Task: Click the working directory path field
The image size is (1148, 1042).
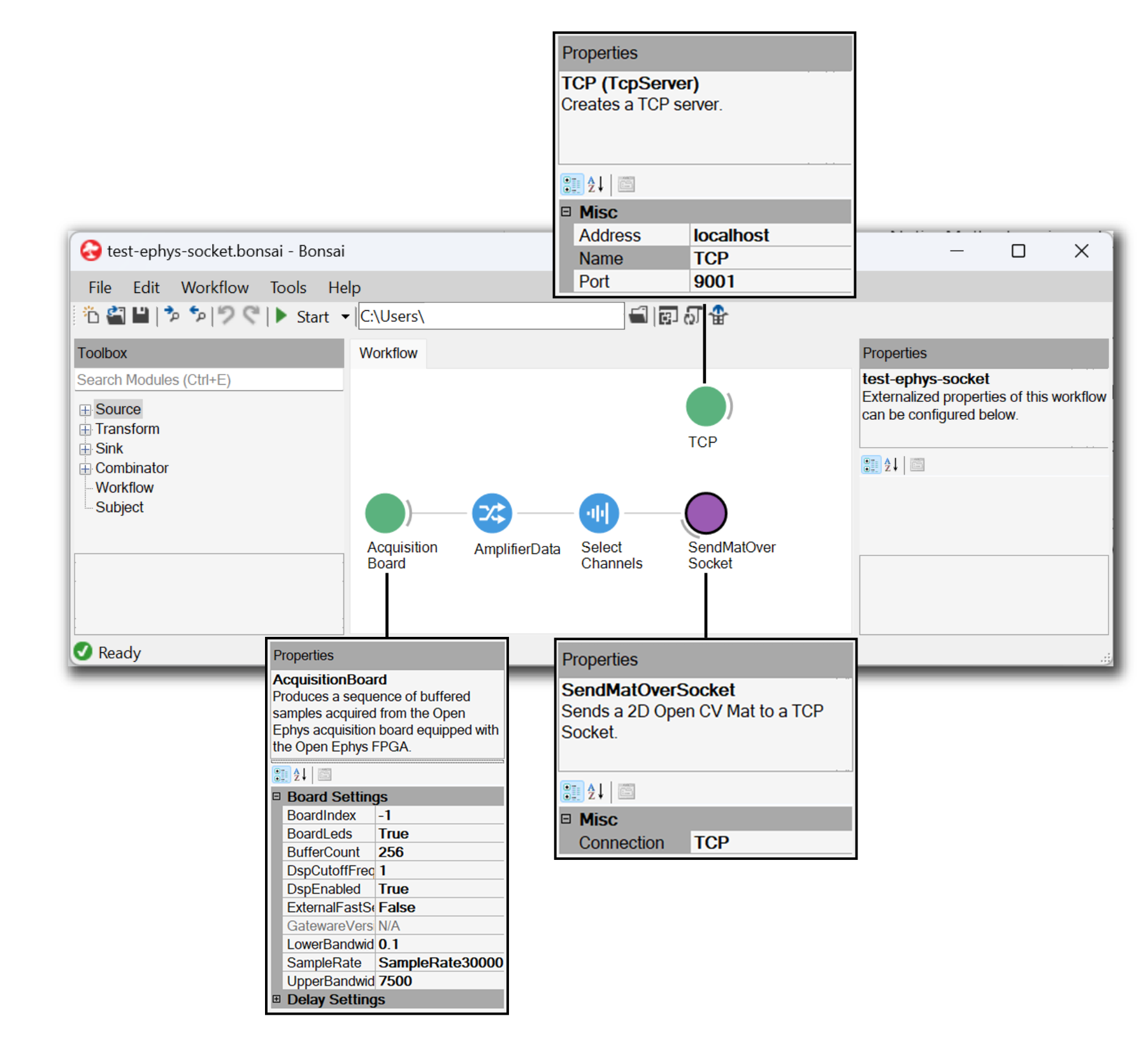Action: tap(491, 317)
